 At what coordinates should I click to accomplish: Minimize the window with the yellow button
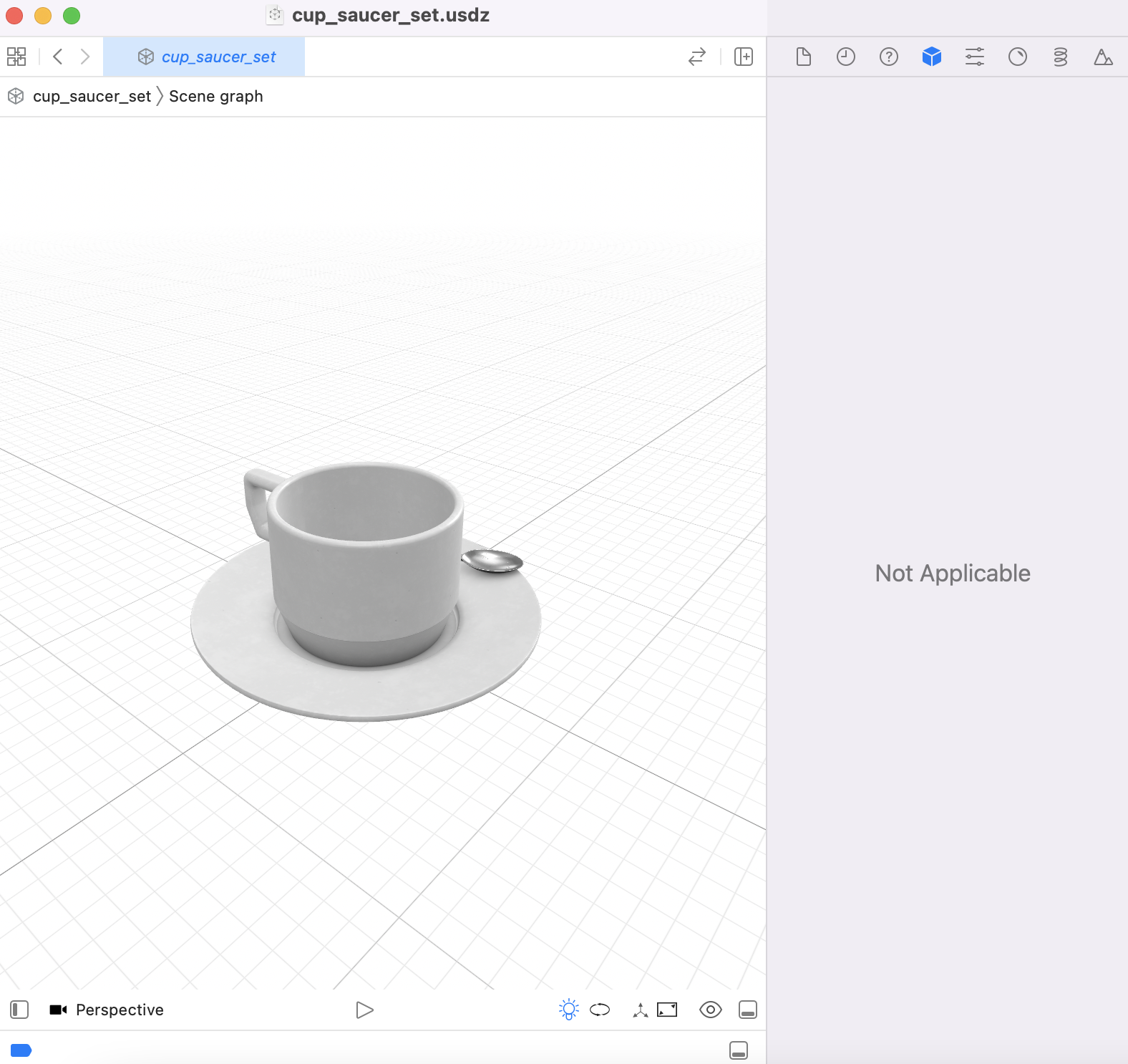[43, 15]
